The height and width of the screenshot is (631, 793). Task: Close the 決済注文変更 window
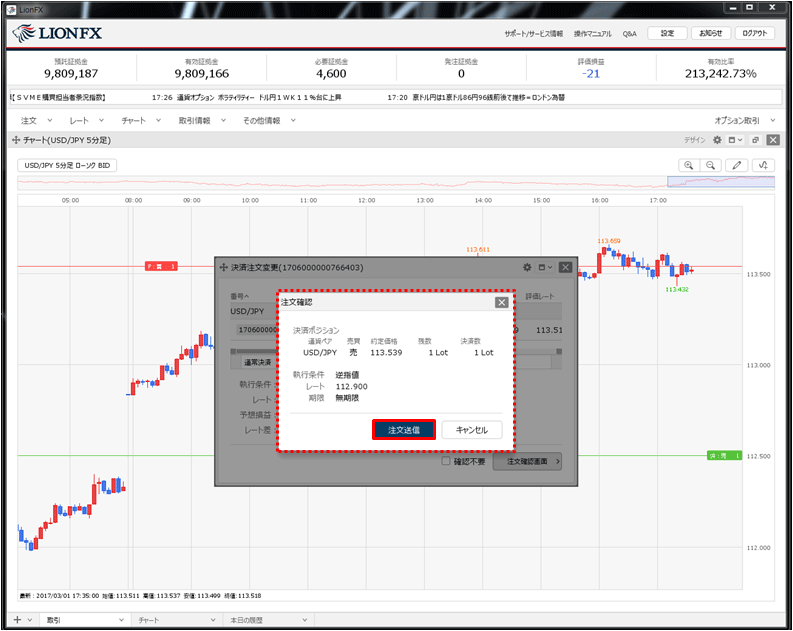click(565, 267)
